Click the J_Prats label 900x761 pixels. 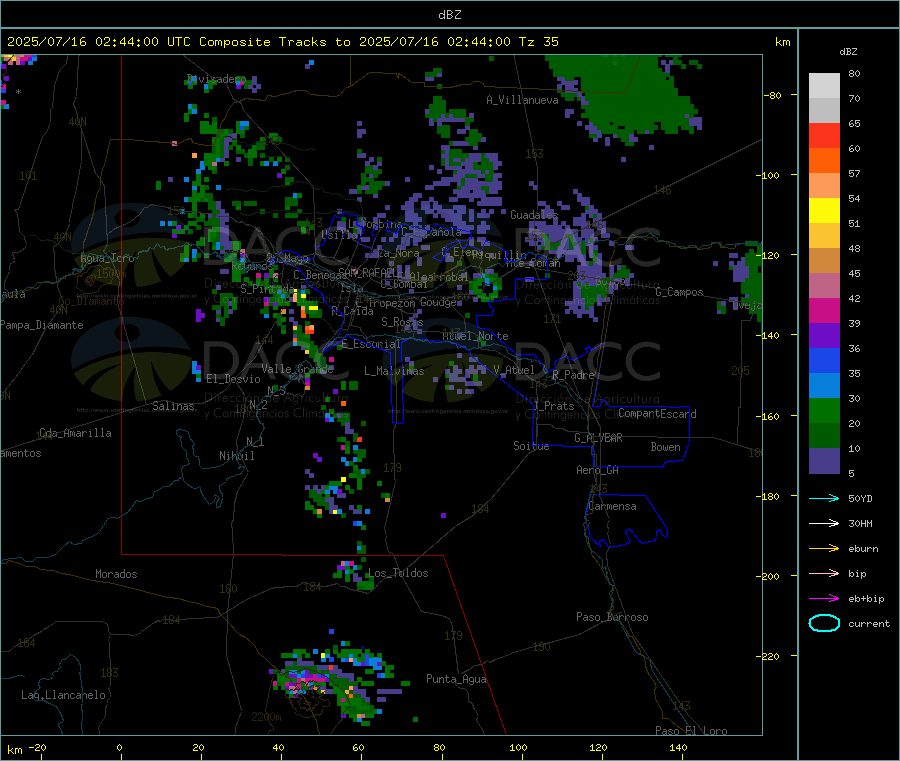(554, 405)
